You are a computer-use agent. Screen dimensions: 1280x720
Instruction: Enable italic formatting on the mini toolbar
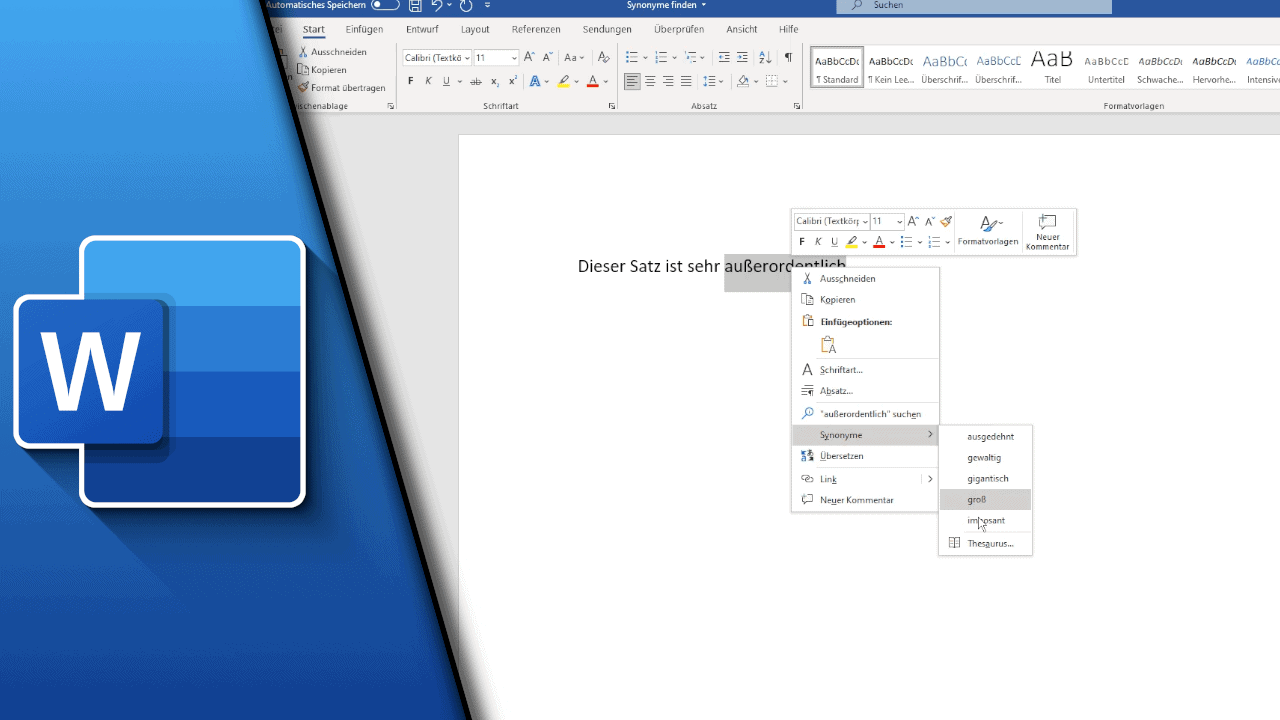coord(818,241)
